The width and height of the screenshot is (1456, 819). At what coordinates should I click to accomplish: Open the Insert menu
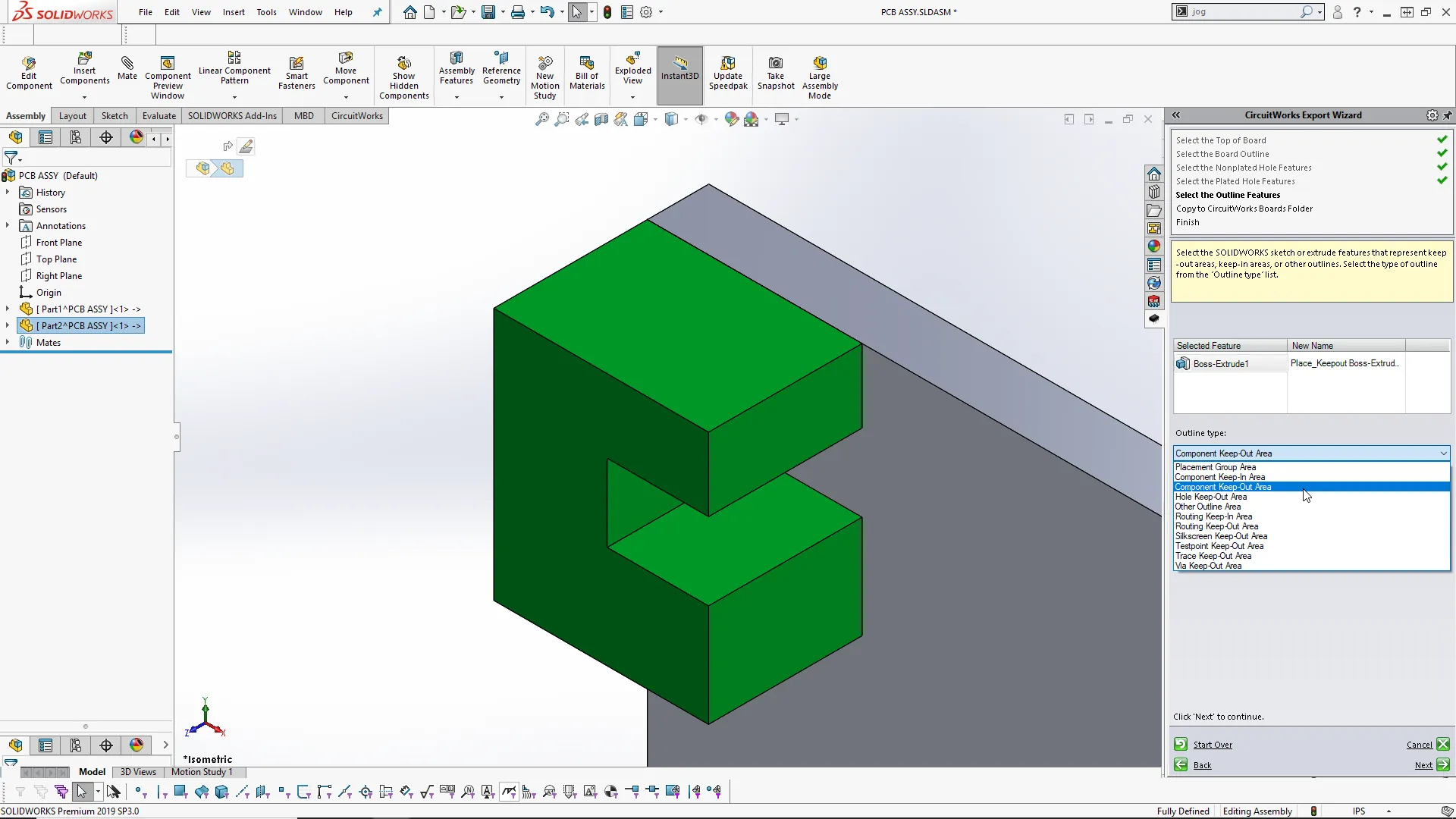234,12
